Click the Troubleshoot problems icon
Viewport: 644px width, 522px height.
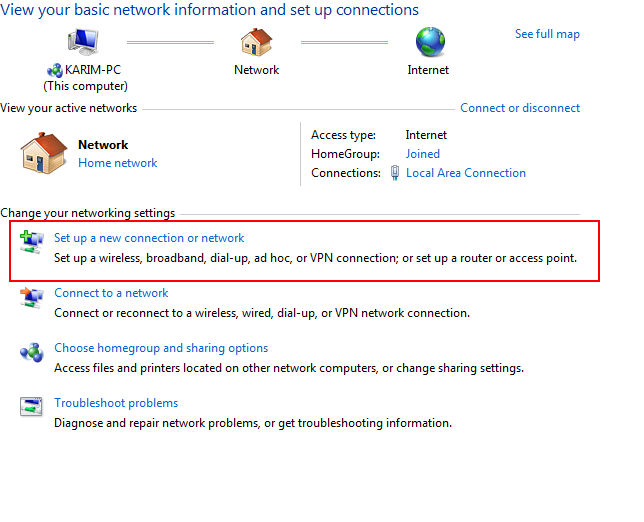(x=32, y=407)
